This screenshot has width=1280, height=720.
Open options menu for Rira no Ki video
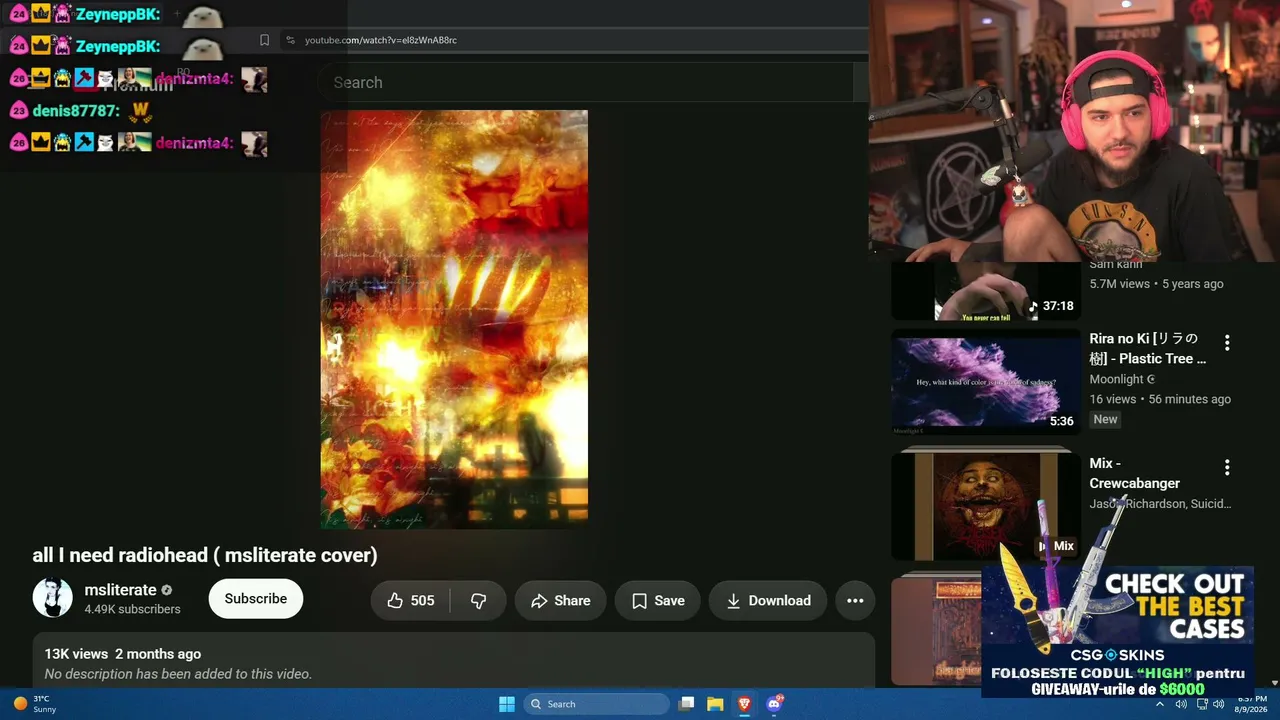point(1227,343)
